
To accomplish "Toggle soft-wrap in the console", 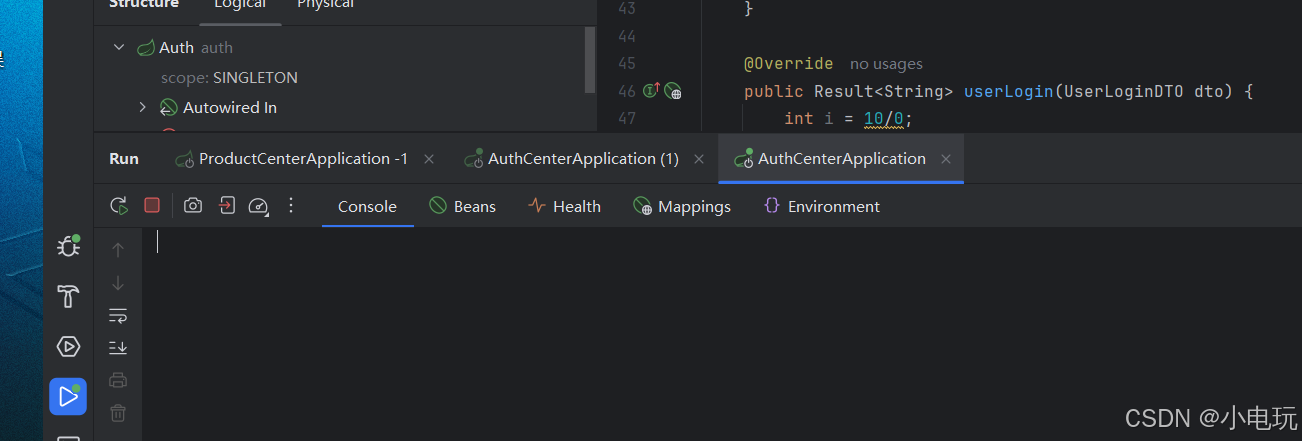I will tap(118, 315).
